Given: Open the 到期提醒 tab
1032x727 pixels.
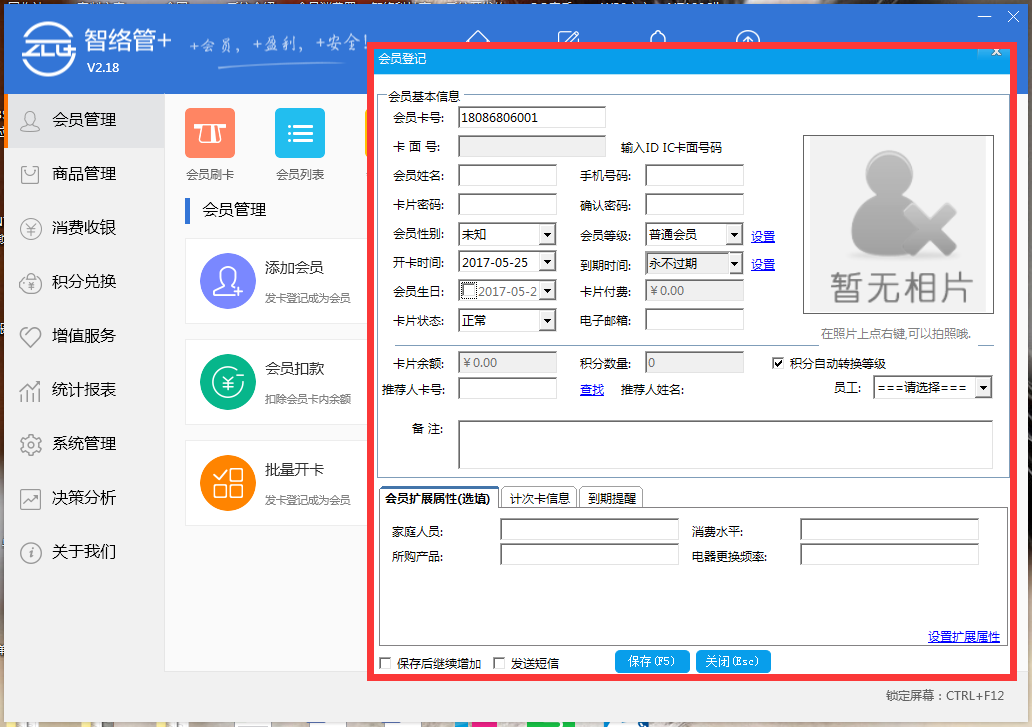Looking at the screenshot, I should (614, 495).
